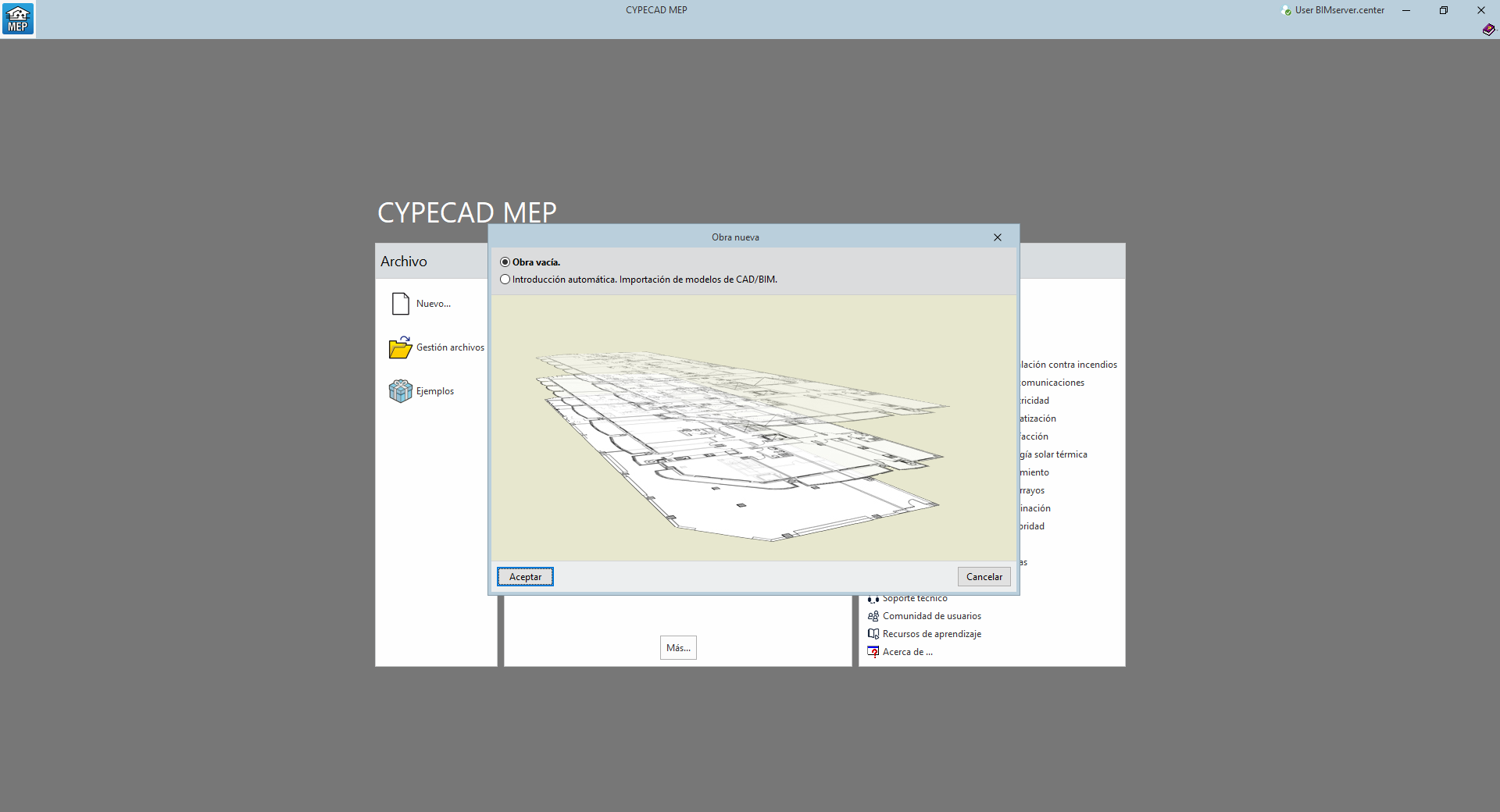The image size is (1500, 812).
Task: Confirm the dialog with Aceptar
Action: tap(525, 577)
